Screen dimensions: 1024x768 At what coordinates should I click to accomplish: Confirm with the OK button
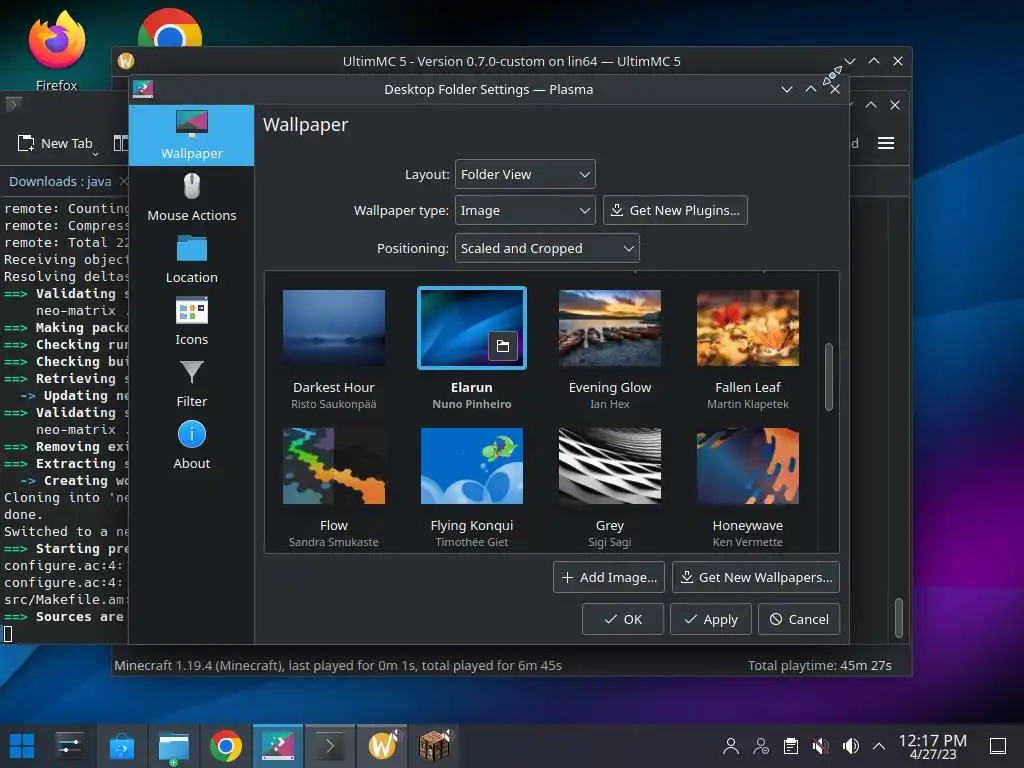[x=623, y=619]
